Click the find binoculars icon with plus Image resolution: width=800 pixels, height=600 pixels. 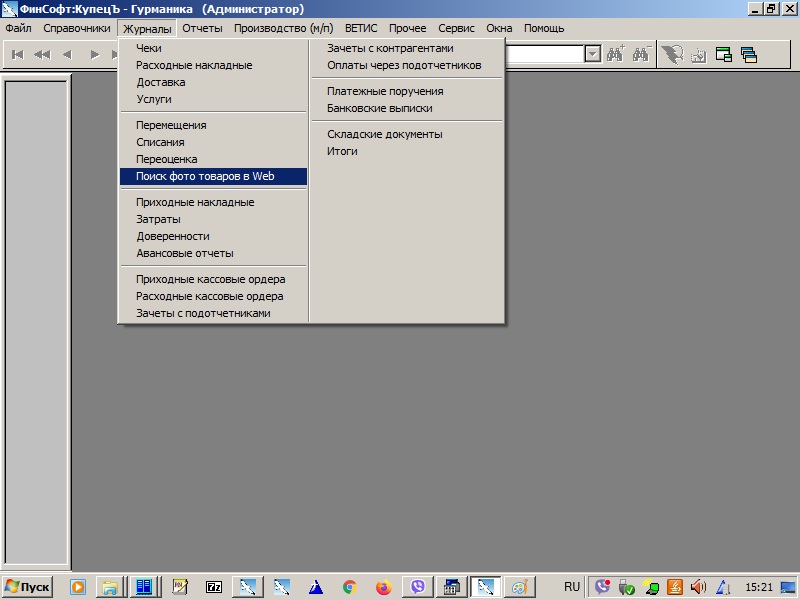click(615, 55)
